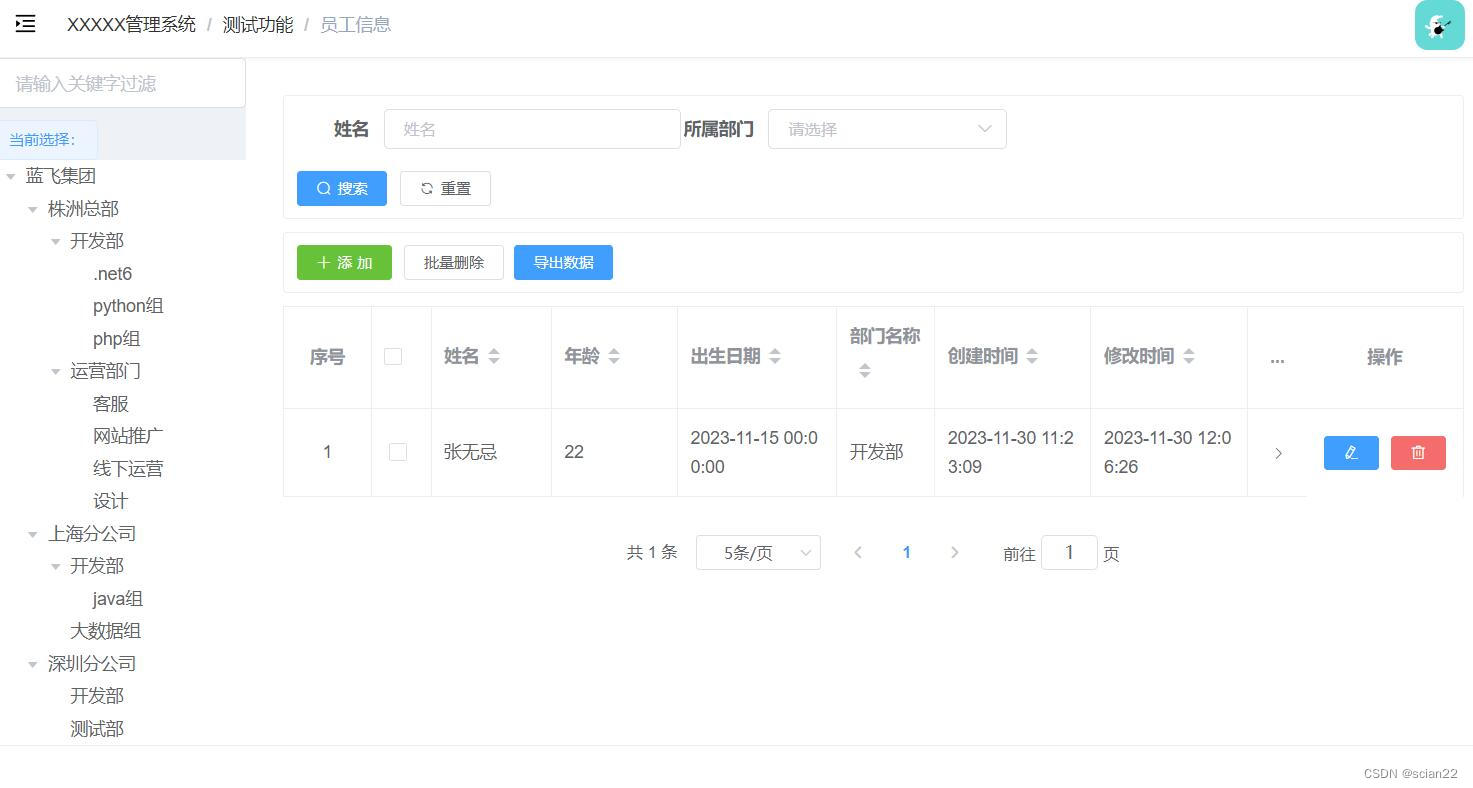The width and height of the screenshot is (1473, 788).
Task: Select 设计 in department tree
Action: (x=110, y=501)
